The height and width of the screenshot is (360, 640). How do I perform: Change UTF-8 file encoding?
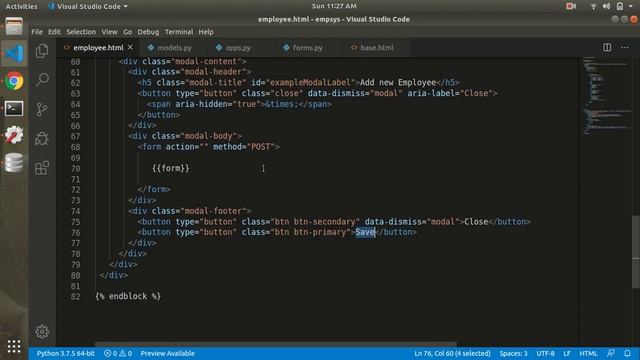[545, 353]
